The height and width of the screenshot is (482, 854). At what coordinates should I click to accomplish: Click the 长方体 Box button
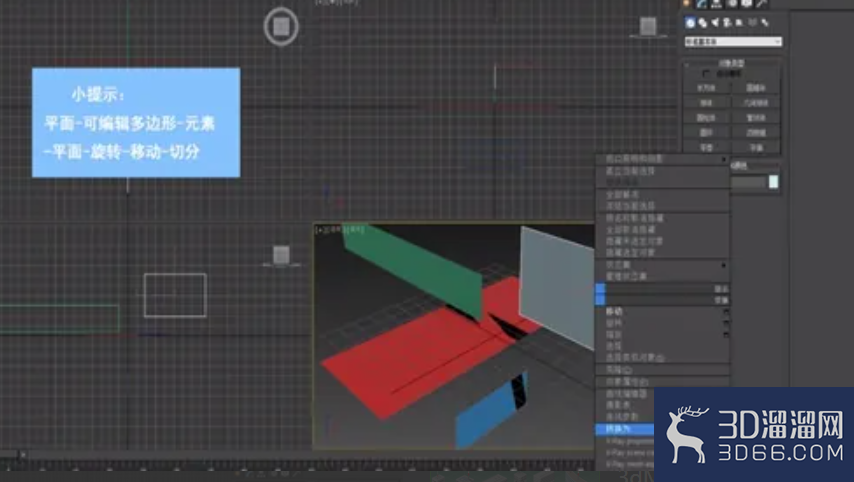(x=706, y=88)
